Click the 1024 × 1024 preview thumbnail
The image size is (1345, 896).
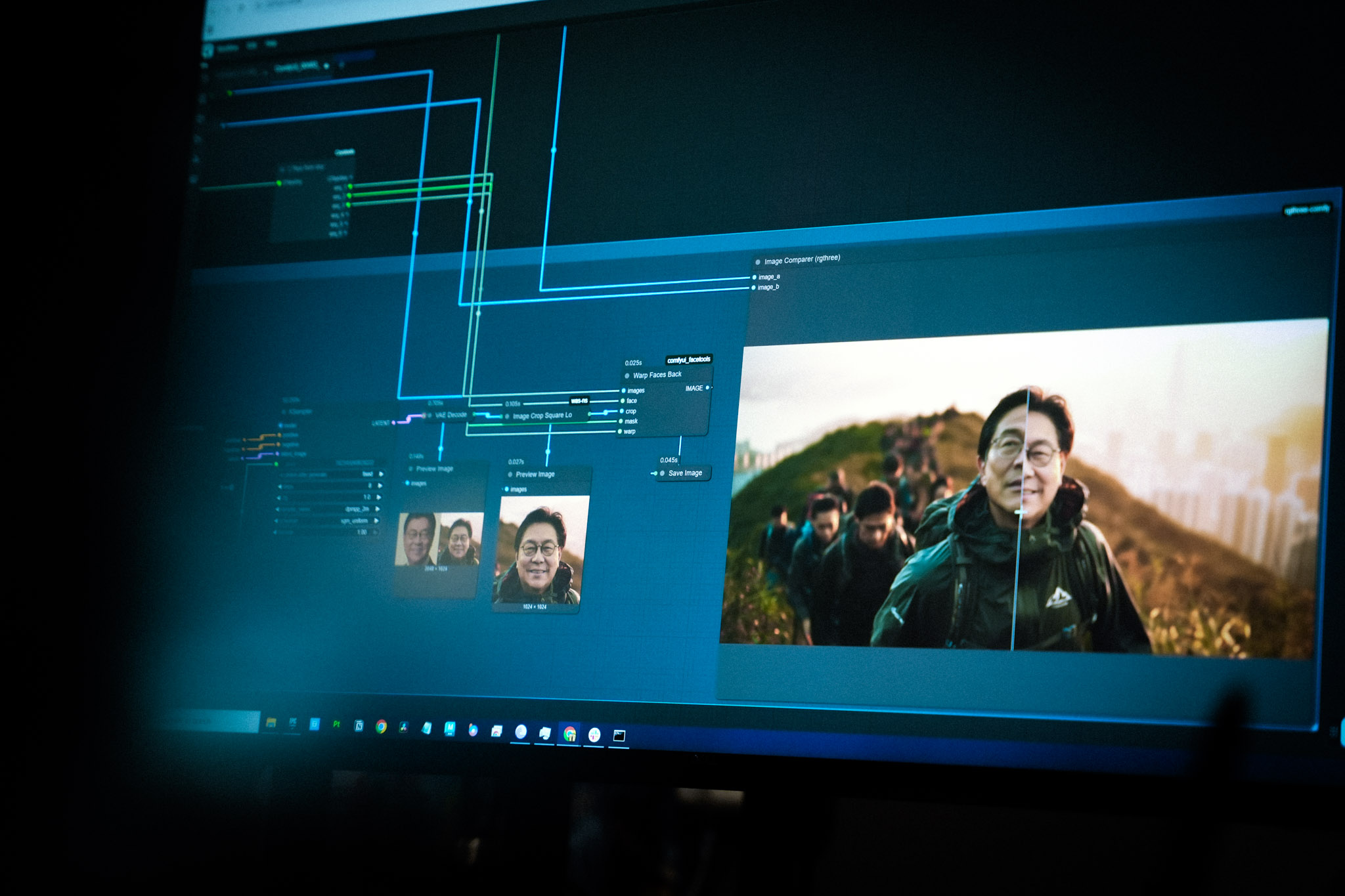(540, 550)
